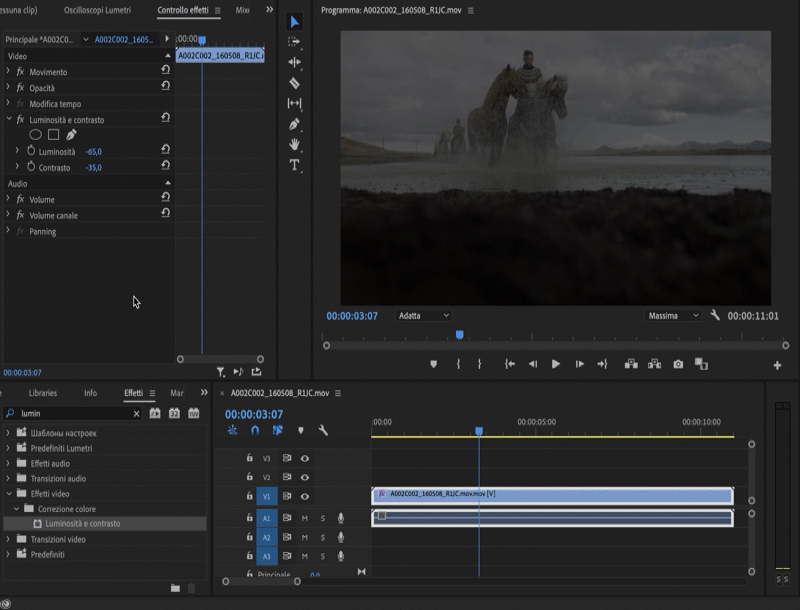The width and height of the screenshot is (800, 610).
Task: Toggle lock on track V2
Action: 249,477
